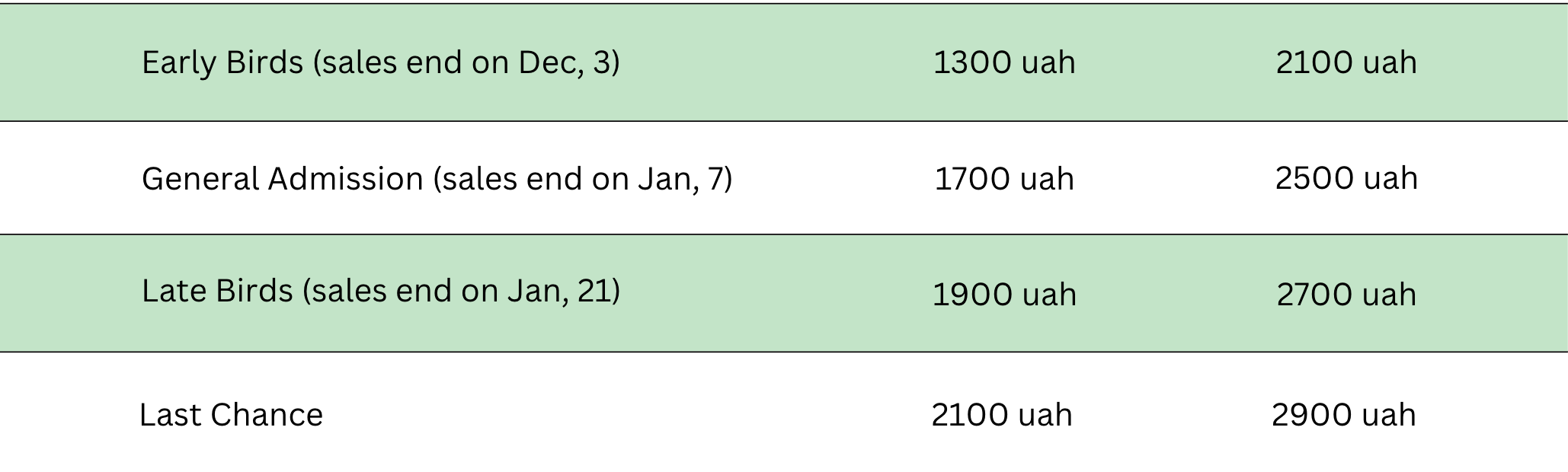Click the Early Birds ticket name
Viewport: 1568px width, 472px height.
pyautogui.click(x=222, y=62)
